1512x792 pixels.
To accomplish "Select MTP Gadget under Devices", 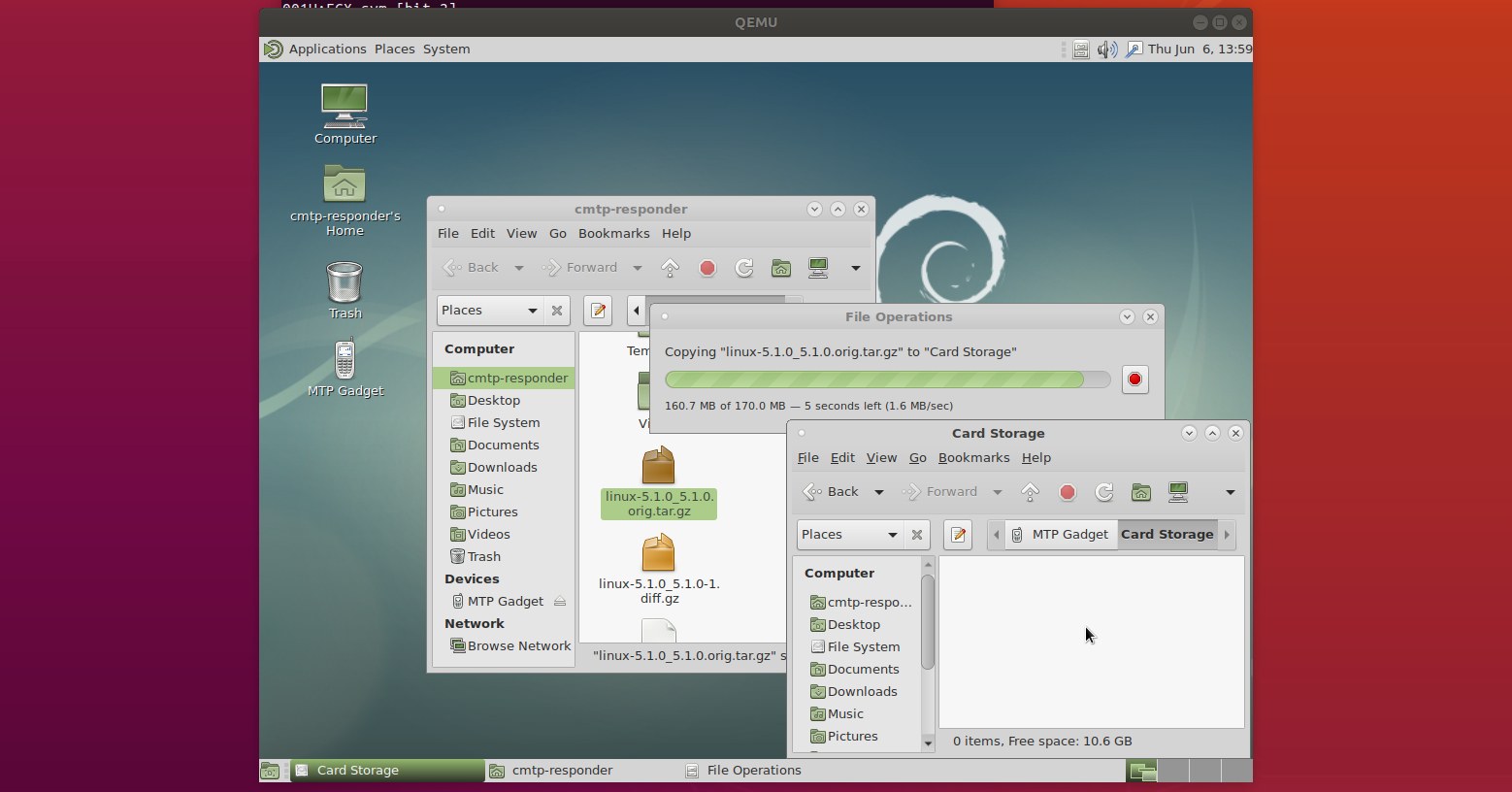I will pyautogui.click(x=498, y=602).
